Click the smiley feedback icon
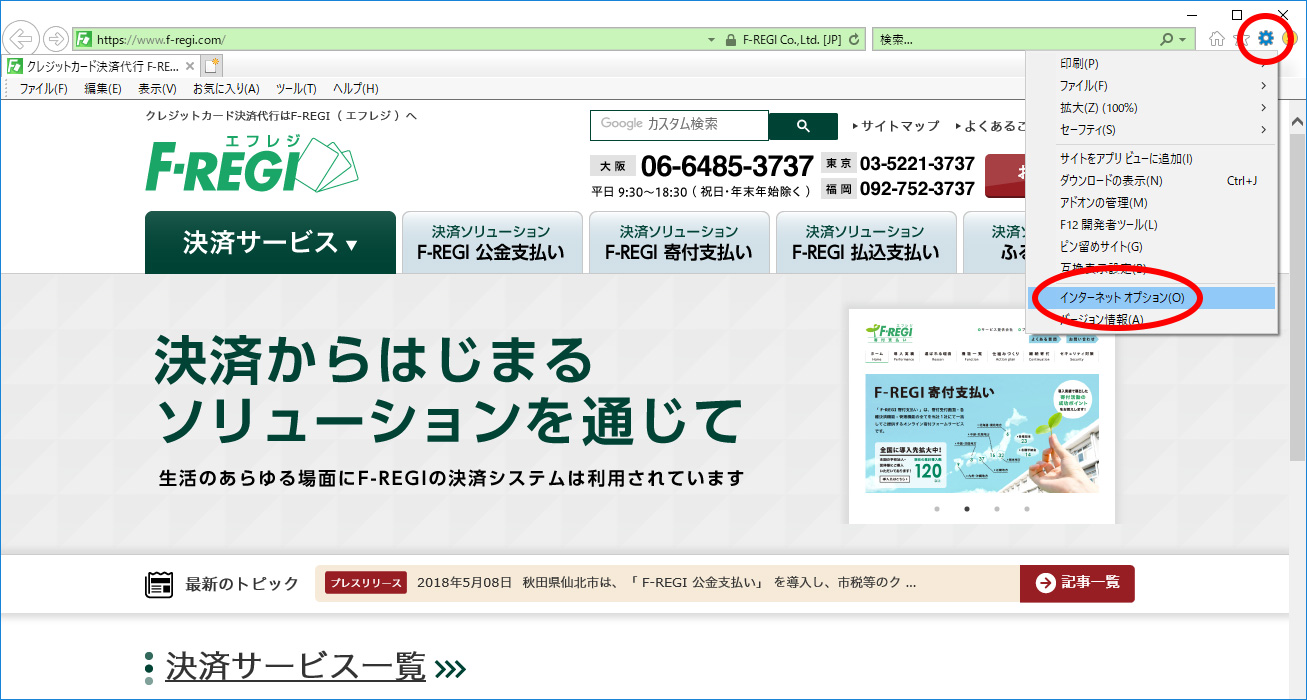The height and width of the screenshot is (700, 1307). pos(1290,39)
